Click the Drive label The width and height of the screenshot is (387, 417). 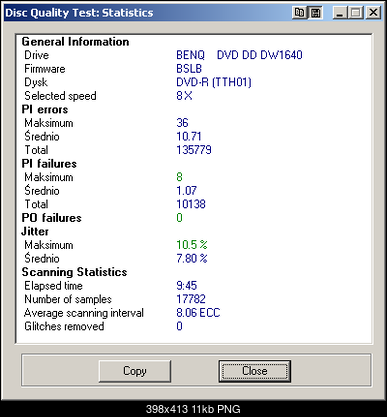(36, 55)
